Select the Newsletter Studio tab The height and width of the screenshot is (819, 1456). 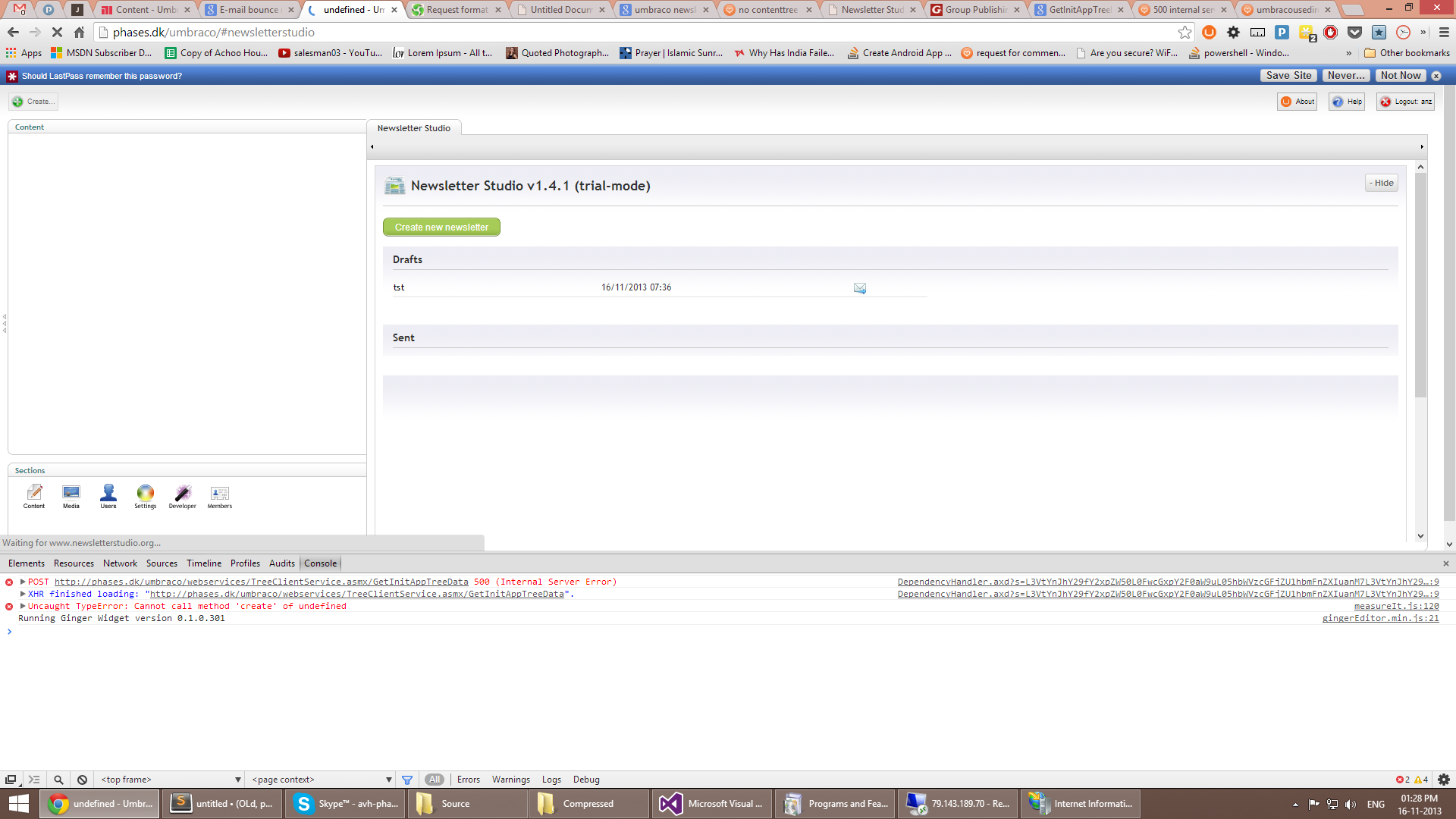[x=414, y=128]
